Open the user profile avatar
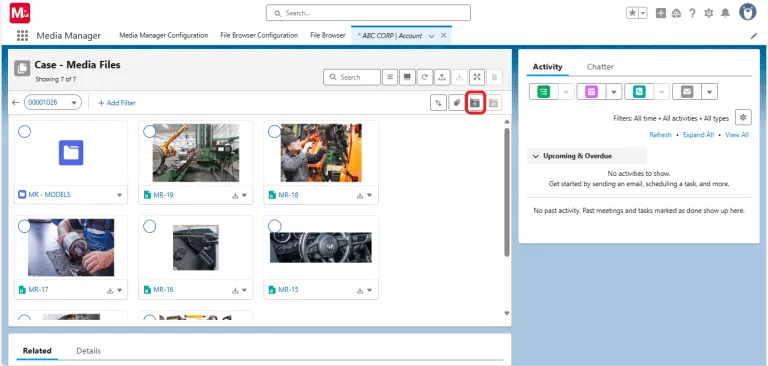The height and width of the screenshot is (366, 768). pos(748,12)
